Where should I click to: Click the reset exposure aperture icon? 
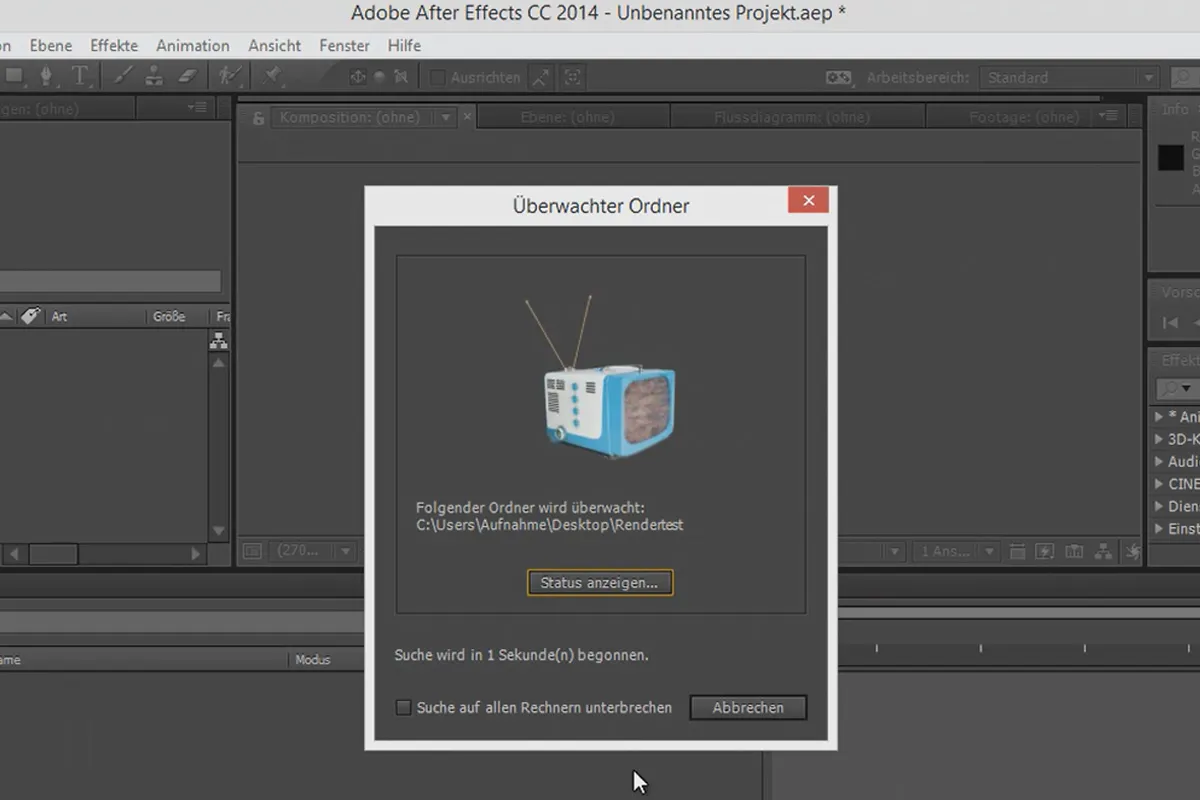(1132, 551)
